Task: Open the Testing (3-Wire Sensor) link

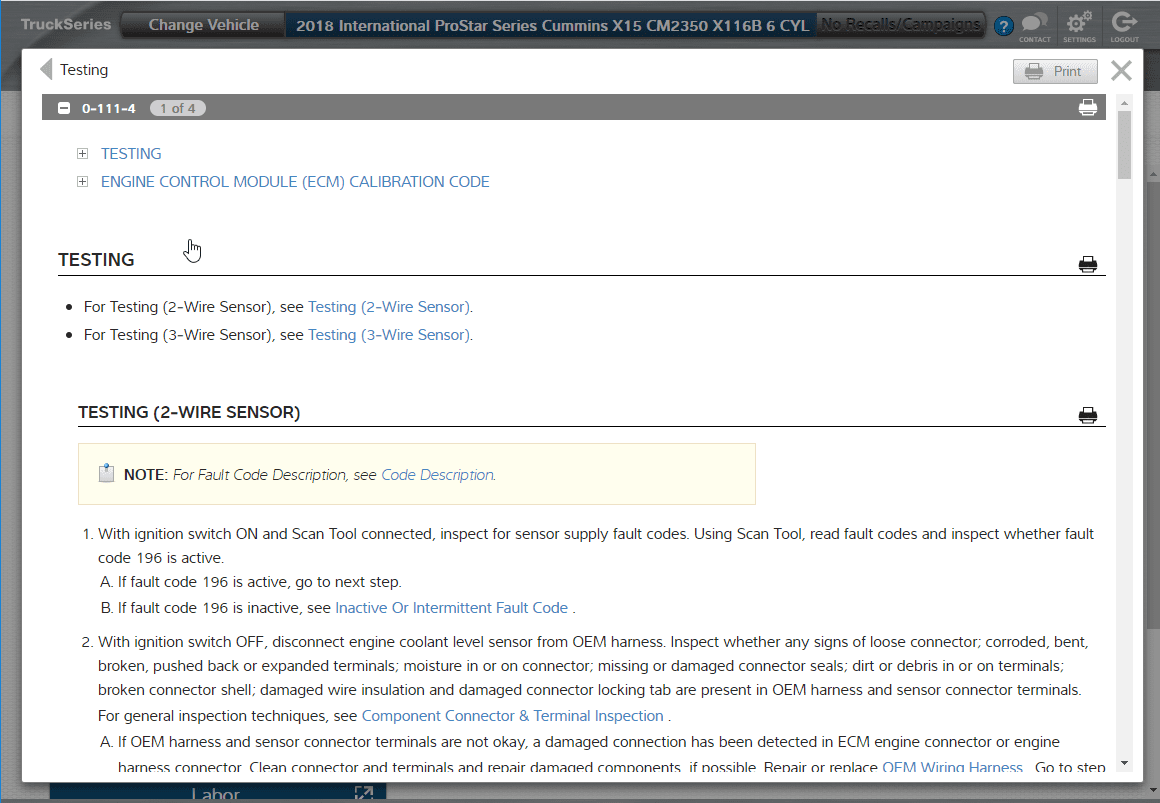Action: [388, 335]
